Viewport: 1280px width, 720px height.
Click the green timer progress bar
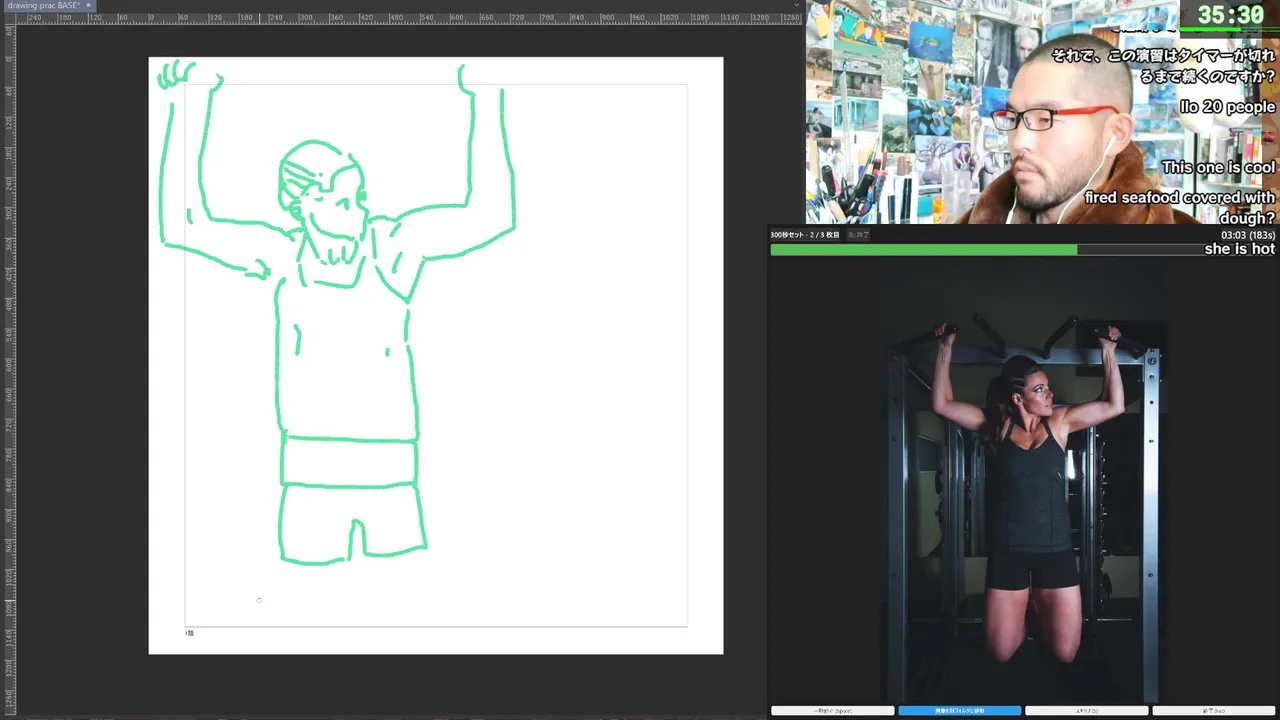[1023, 249]
